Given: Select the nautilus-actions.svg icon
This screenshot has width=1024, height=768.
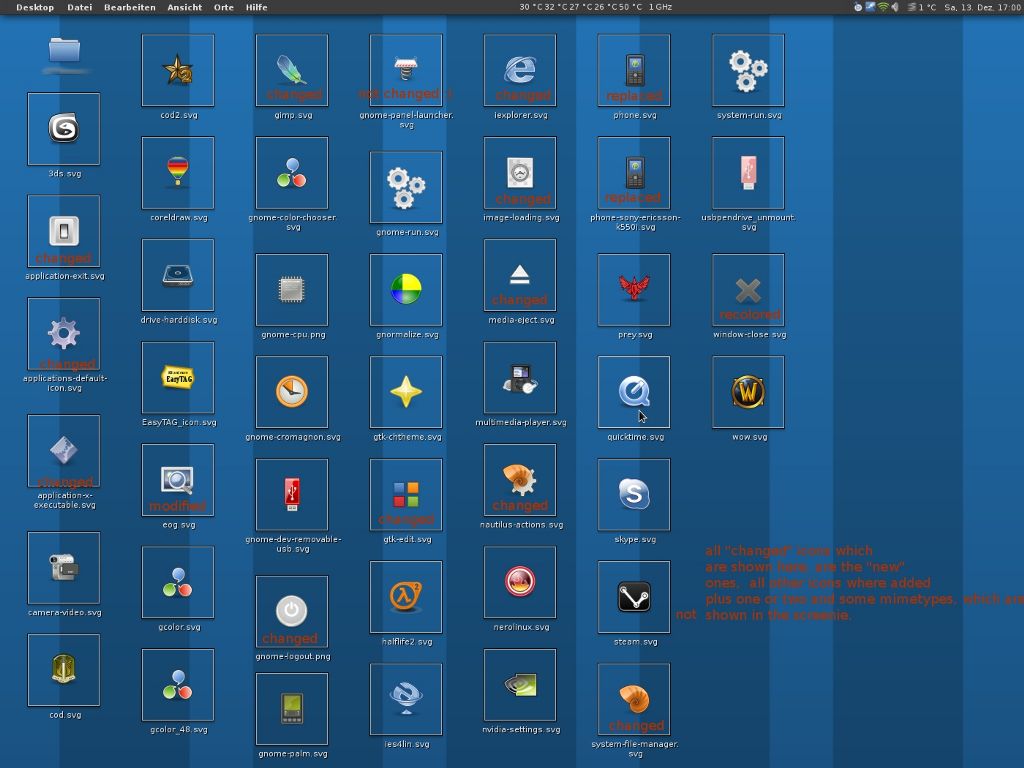Looking at the screenshot, I should 520,480.
